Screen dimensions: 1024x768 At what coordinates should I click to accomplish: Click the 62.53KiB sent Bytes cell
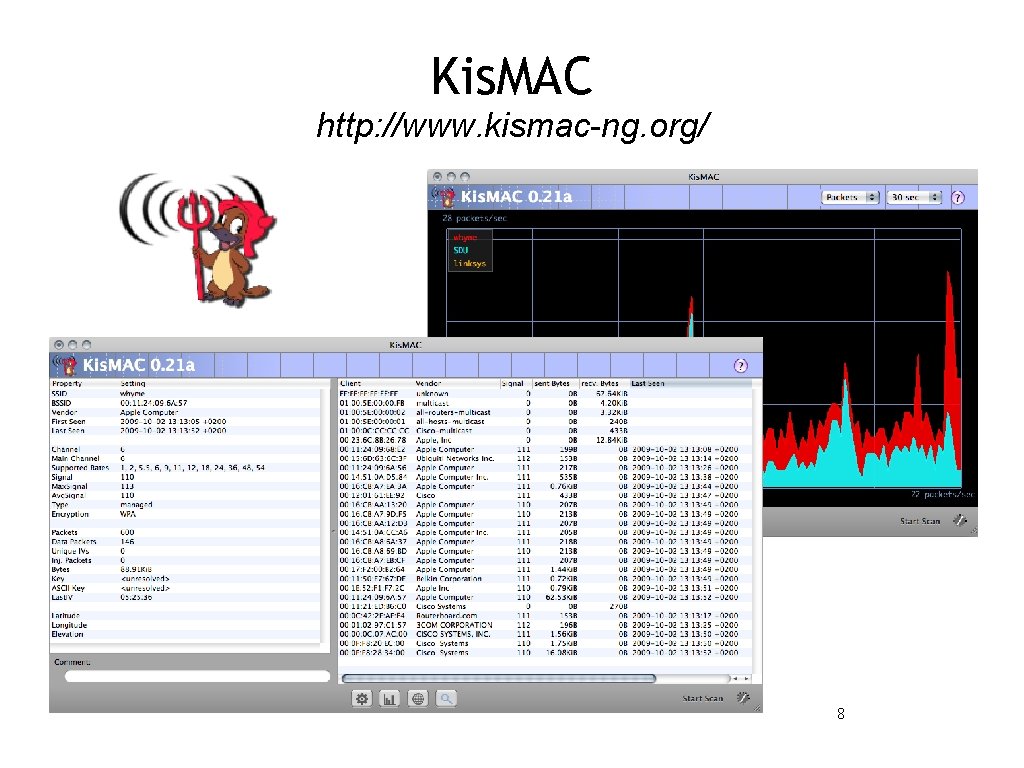(561, 598)
